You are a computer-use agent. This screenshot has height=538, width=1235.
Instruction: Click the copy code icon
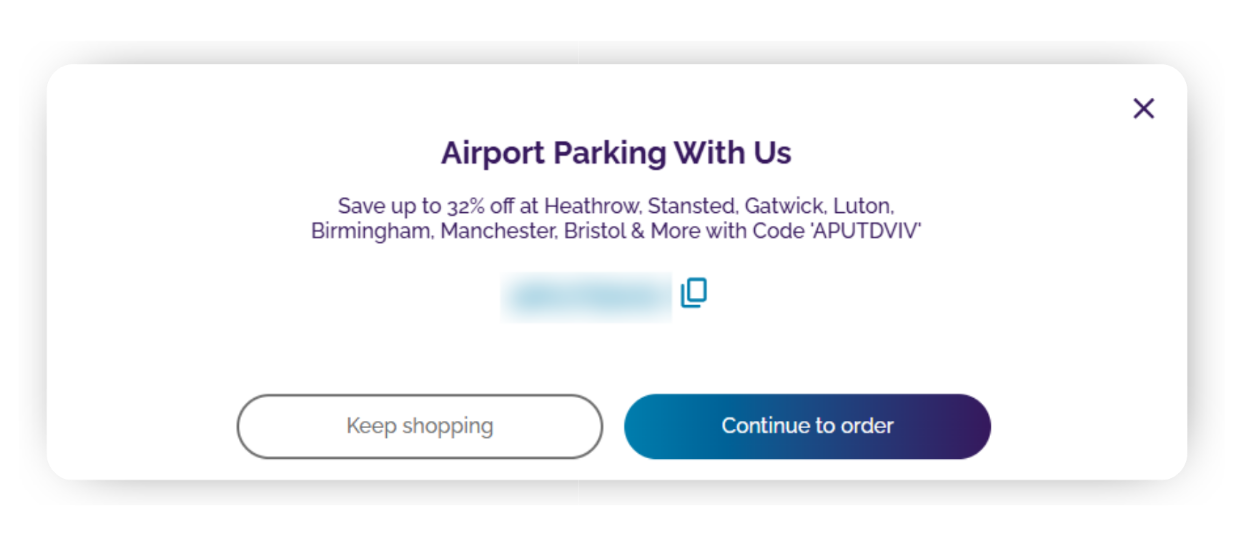point(694,293)
